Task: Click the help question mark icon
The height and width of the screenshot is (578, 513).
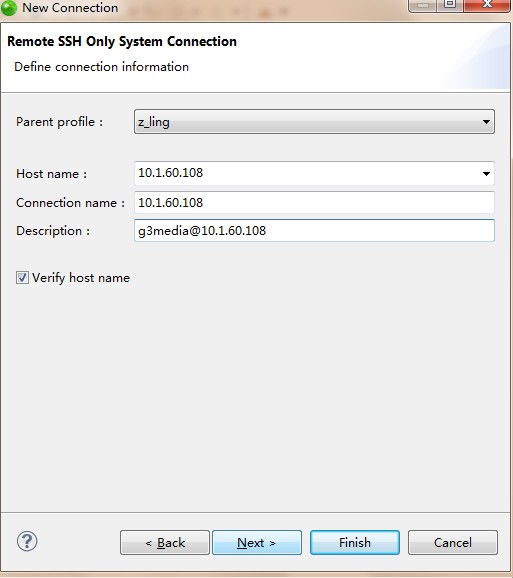Action: click(27, 542)
